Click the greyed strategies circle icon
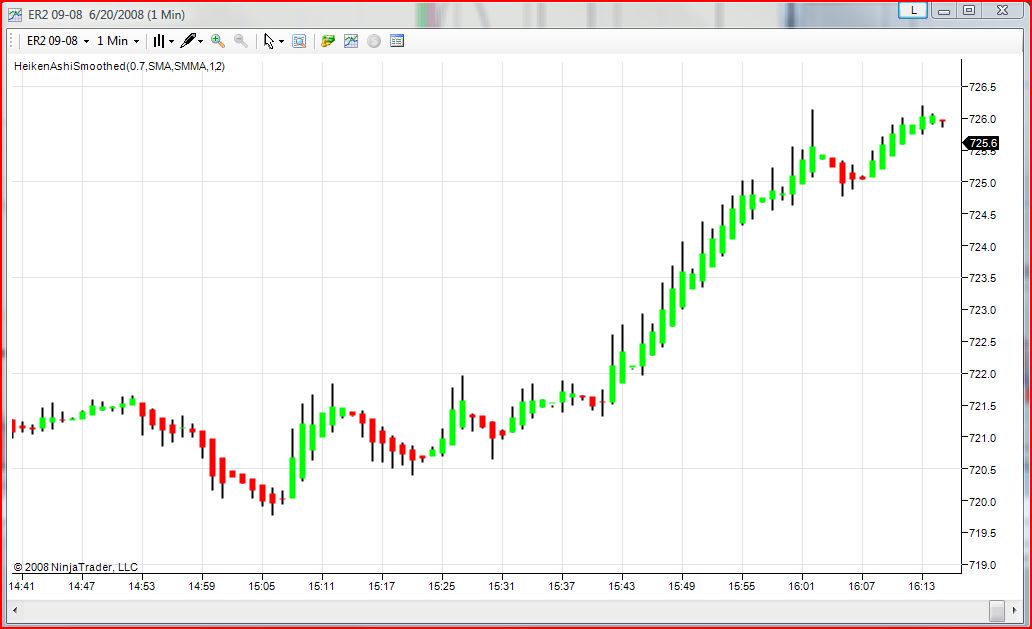Viewport: 1032px width, 629px height. click(x=374, y=41)
